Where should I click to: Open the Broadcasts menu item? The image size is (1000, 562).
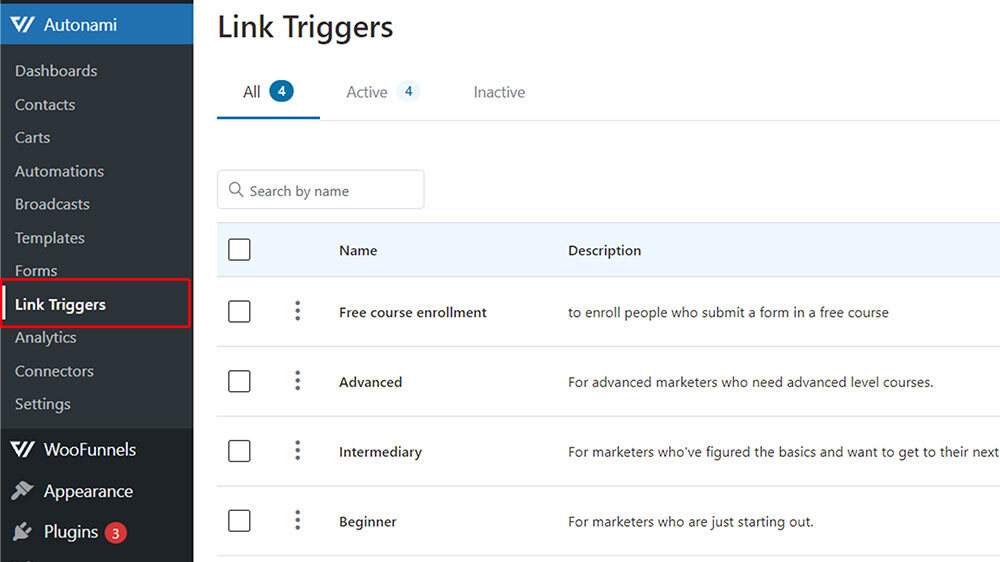point(52,204)
